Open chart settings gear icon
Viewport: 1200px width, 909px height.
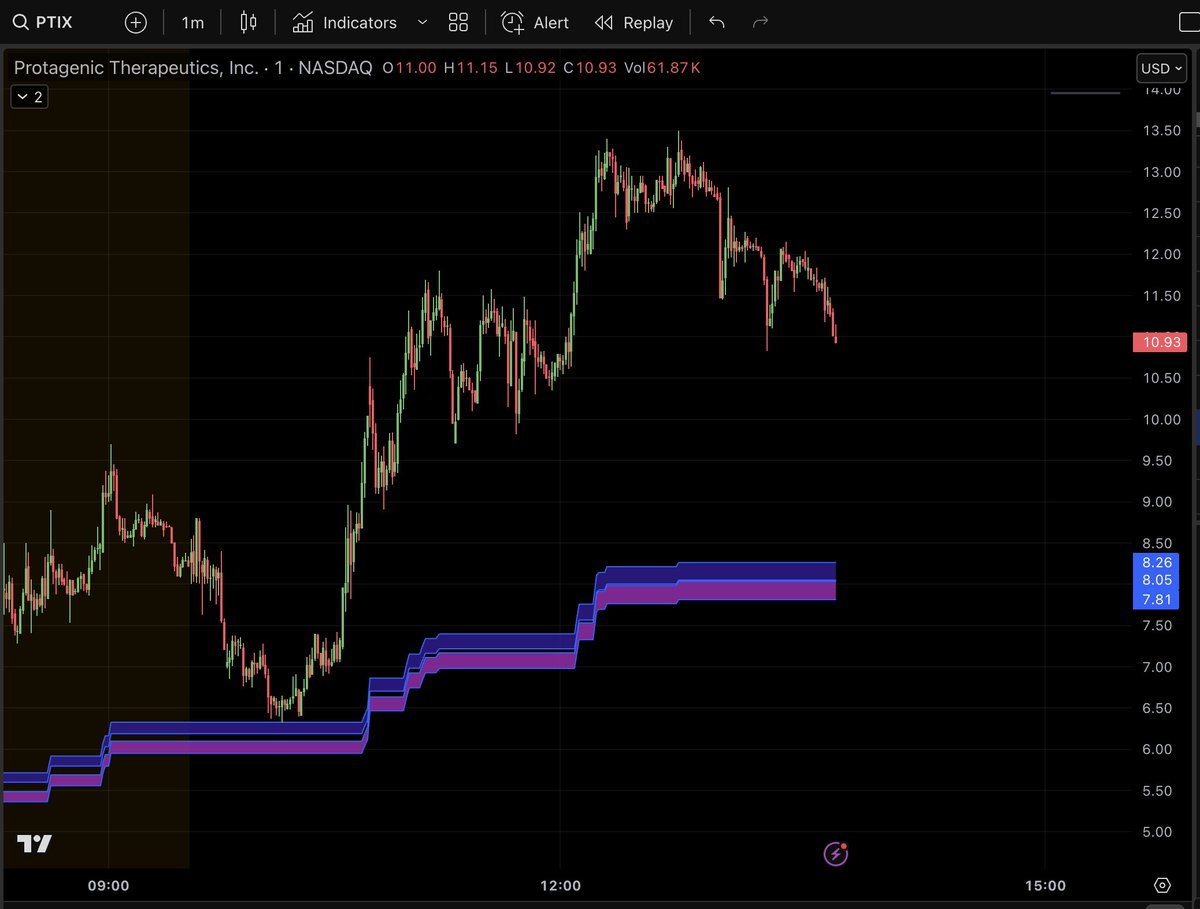pyautogui.click(x=1162, y=885)
